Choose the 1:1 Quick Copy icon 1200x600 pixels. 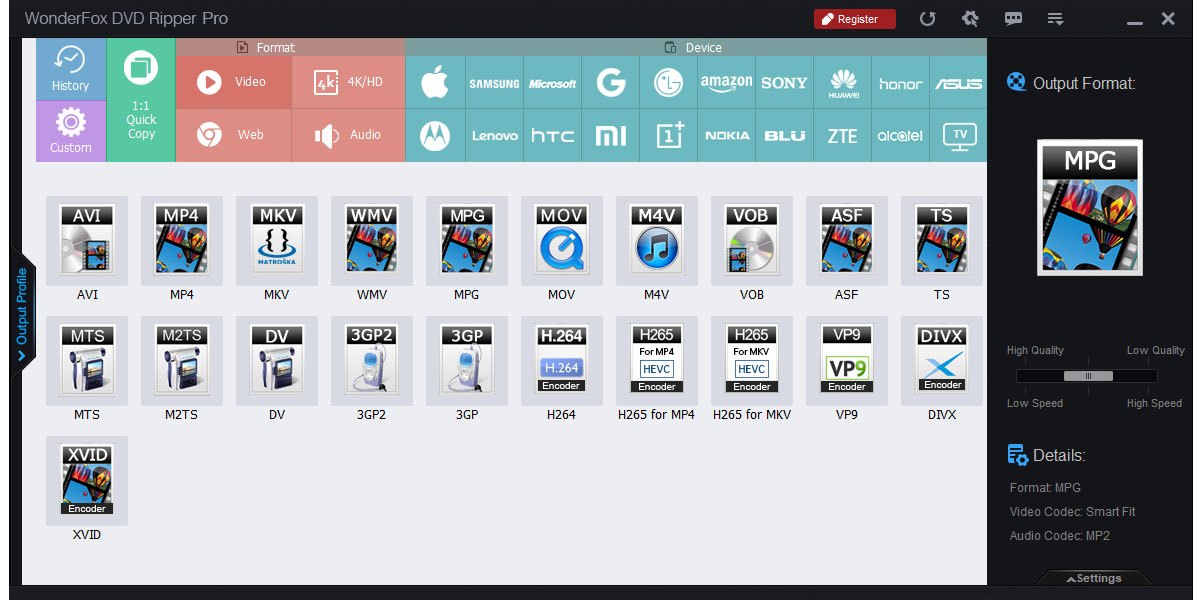coord(139,99)
